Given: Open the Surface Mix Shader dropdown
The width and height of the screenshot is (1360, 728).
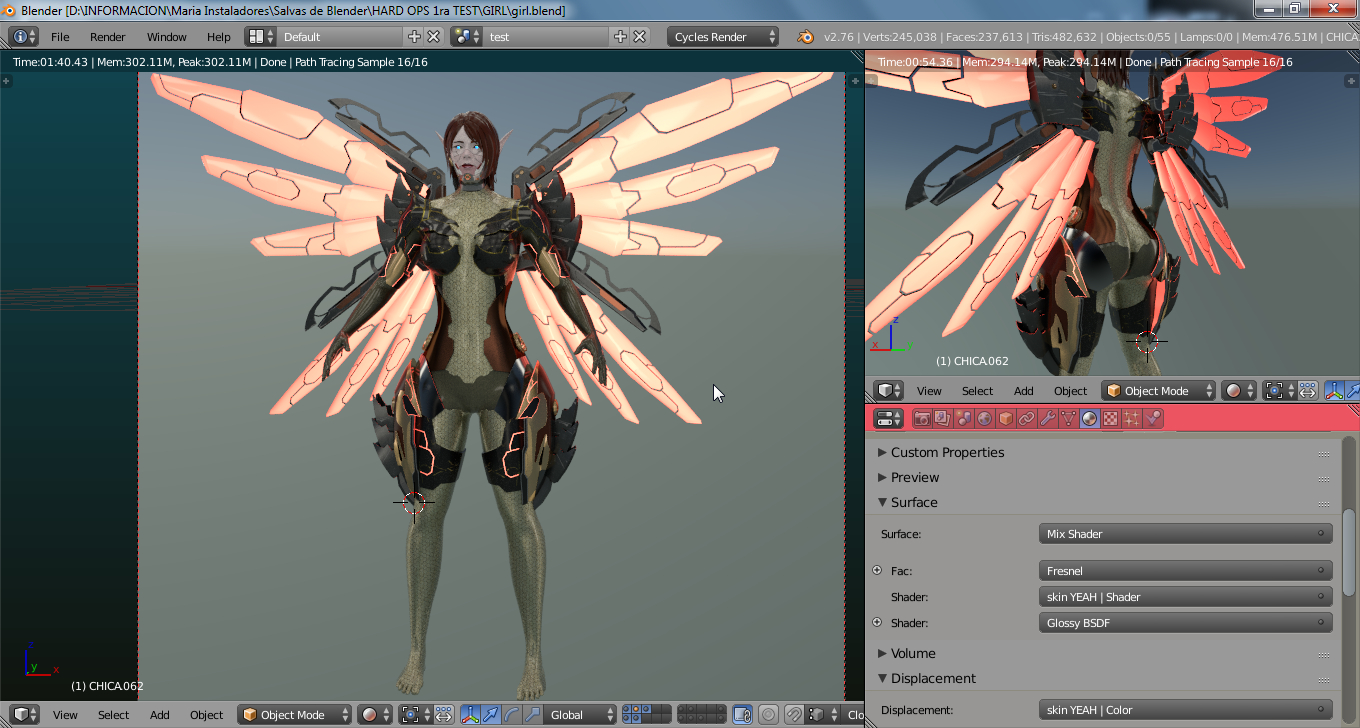Looking at the screenshot, I should click(1186, 534).
